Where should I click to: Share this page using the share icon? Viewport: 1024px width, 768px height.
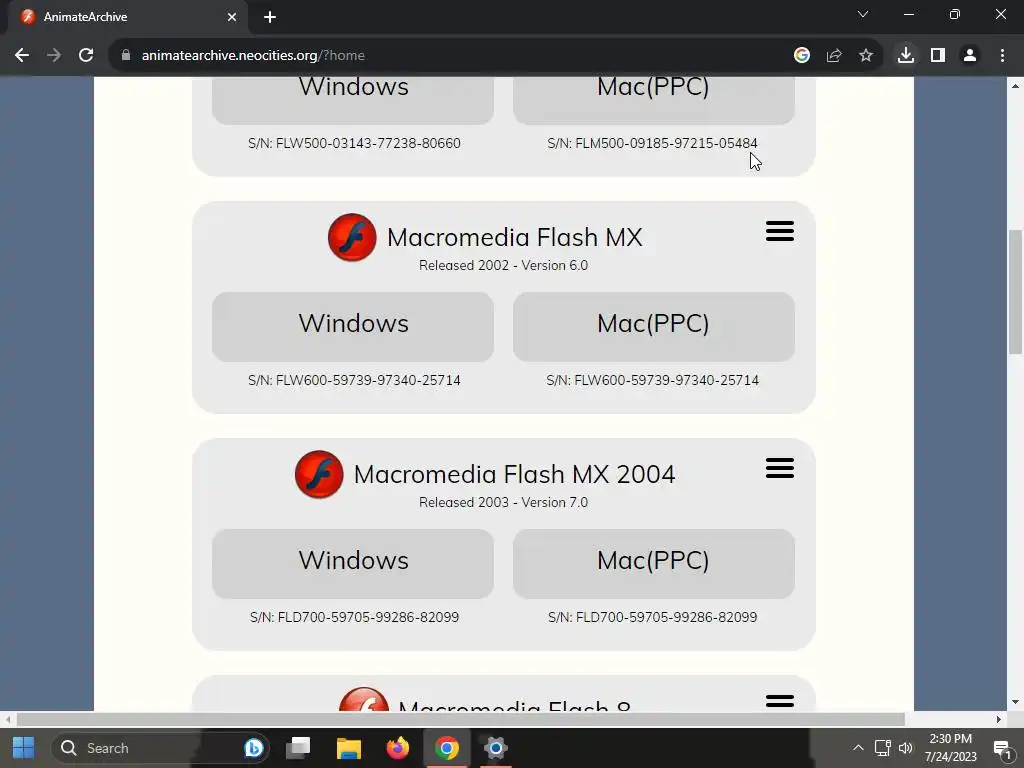coord(834,56)
